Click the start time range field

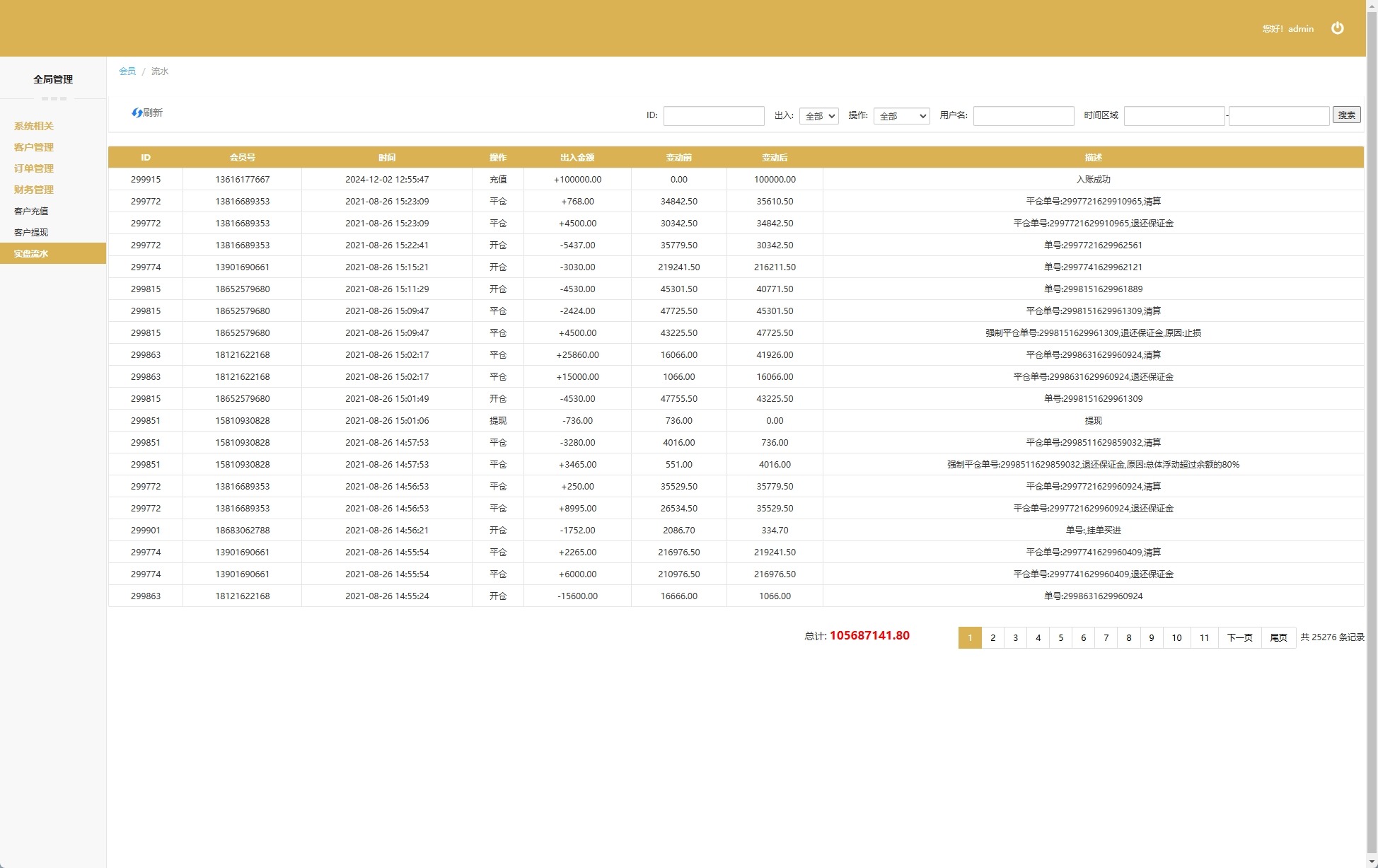[1174, 116]
